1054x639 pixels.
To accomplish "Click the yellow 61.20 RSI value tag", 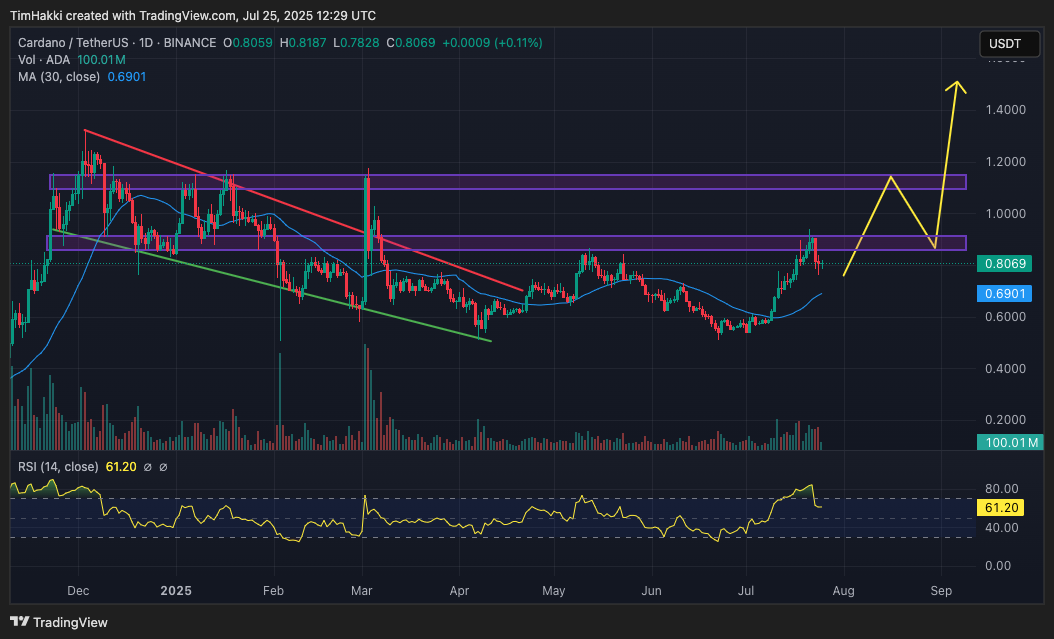I will [1002, 508].
